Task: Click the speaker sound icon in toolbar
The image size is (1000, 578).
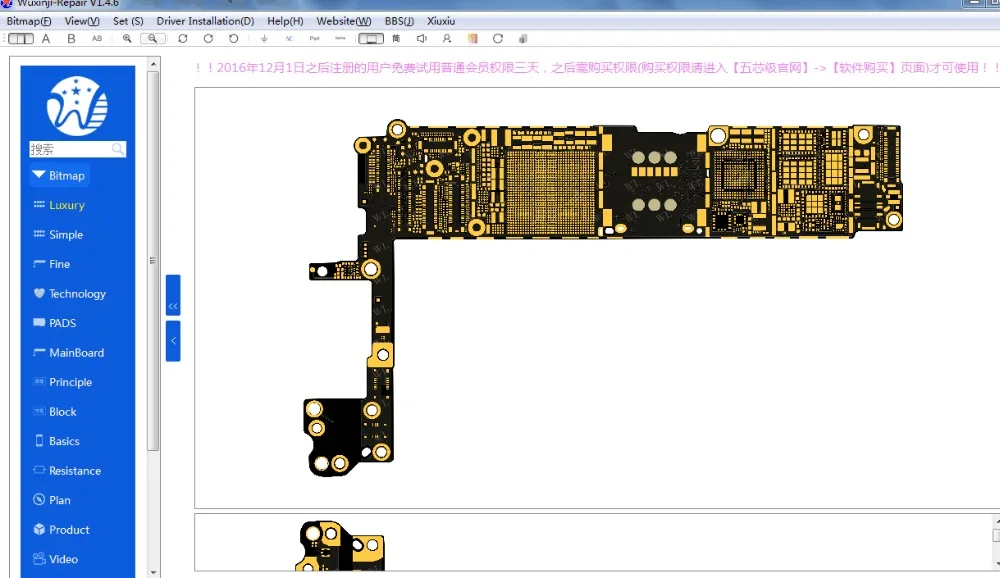Action: click(x=421, y=39)
